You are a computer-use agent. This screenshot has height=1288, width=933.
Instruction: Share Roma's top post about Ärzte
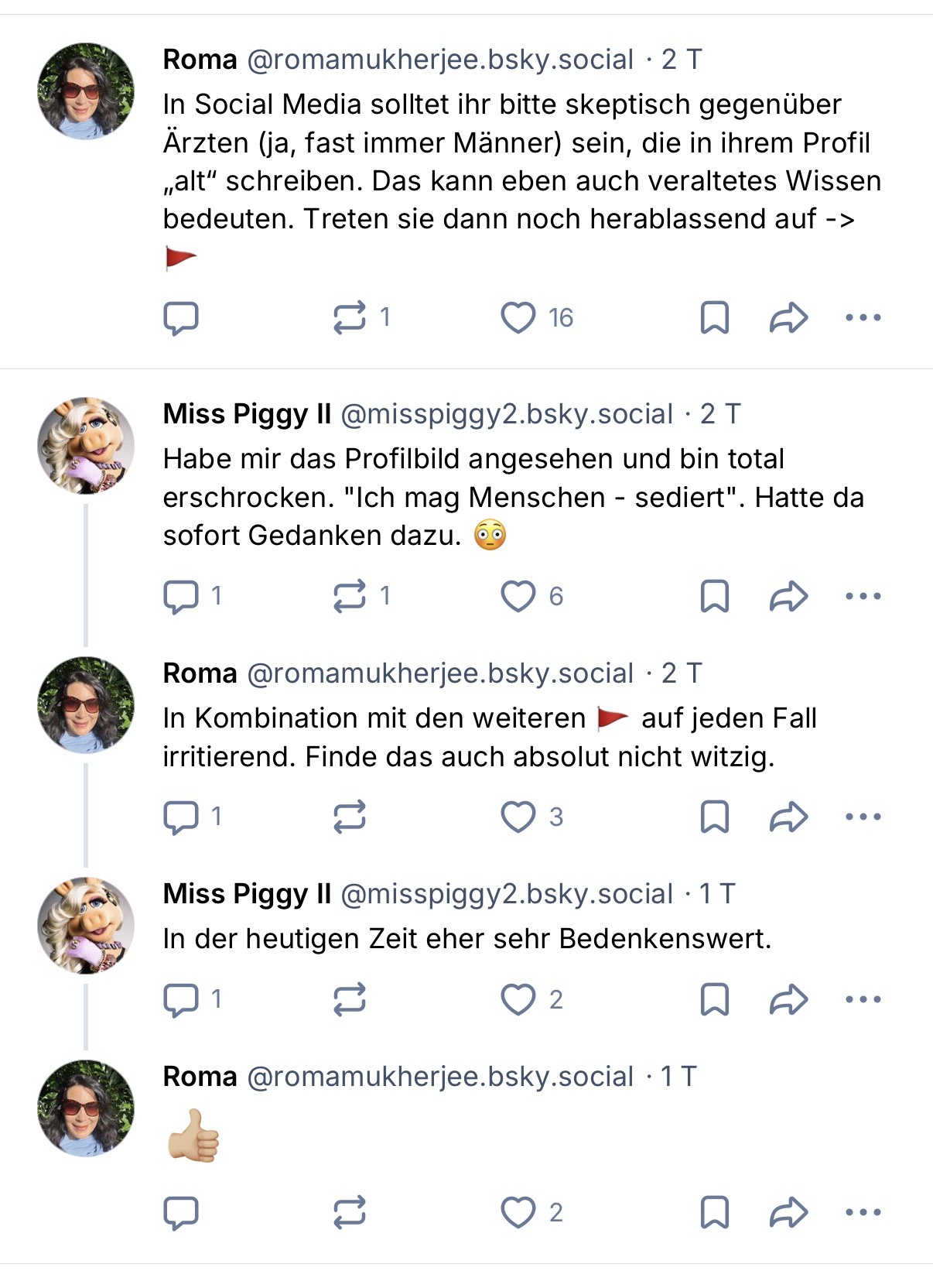click(x=788, y=318)
